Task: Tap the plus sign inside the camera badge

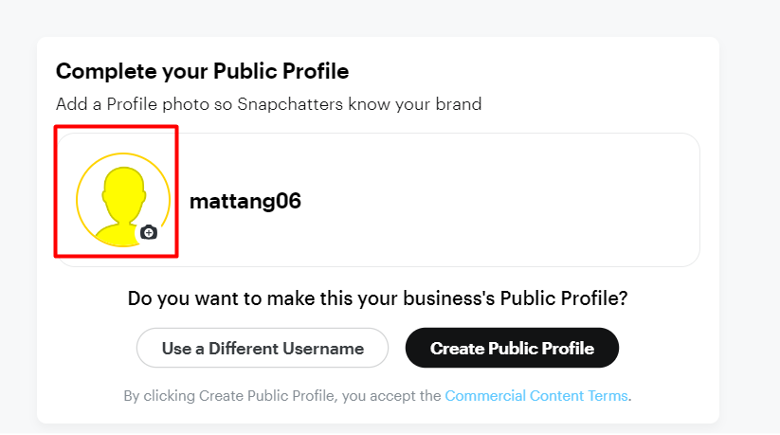Action: tap(149, 233)
